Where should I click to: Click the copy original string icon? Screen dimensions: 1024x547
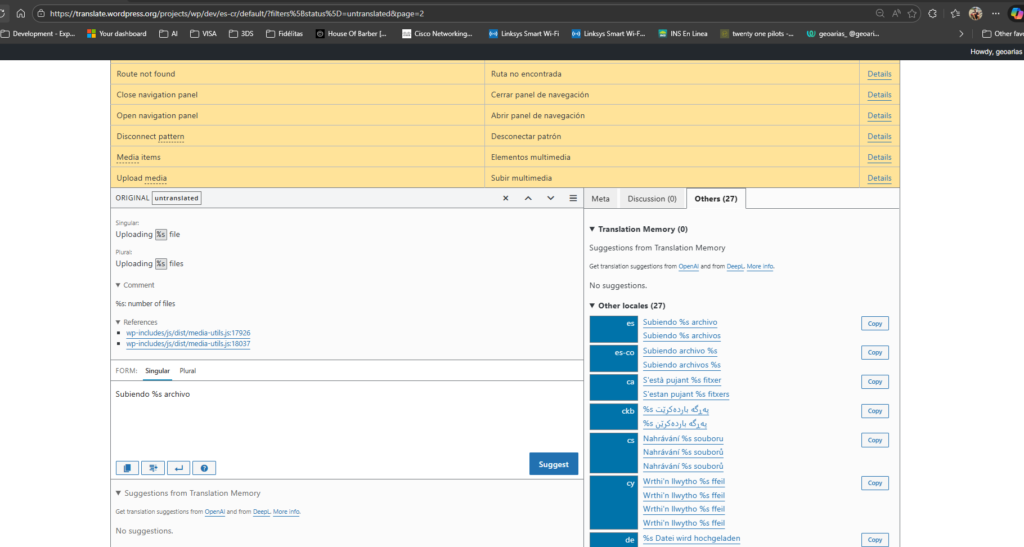[x=128, y=467]
